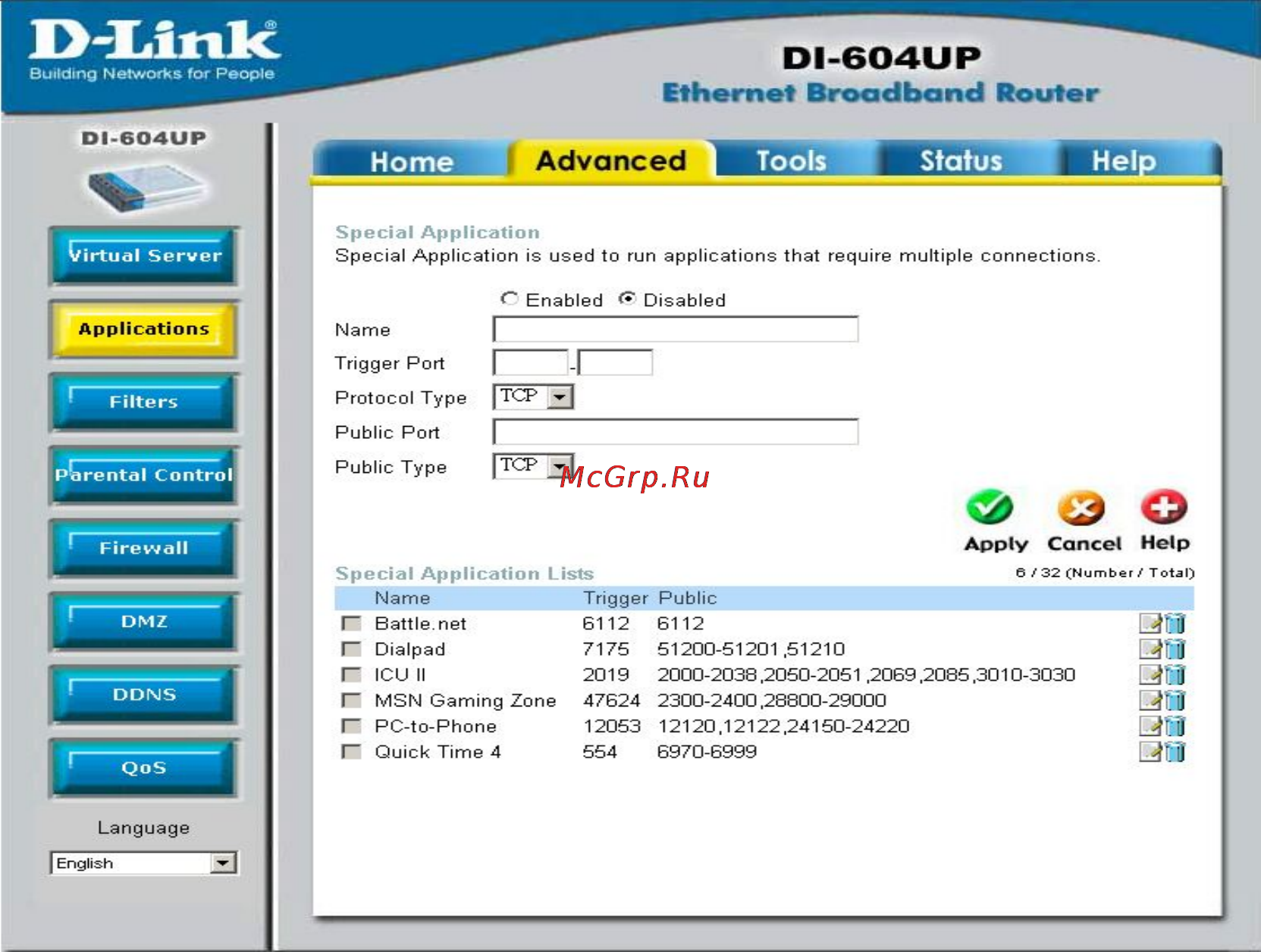Screen dimensions: 1261x952
Task: Delete the PC-to-Phone entry
Action: tap(1175, 727)
